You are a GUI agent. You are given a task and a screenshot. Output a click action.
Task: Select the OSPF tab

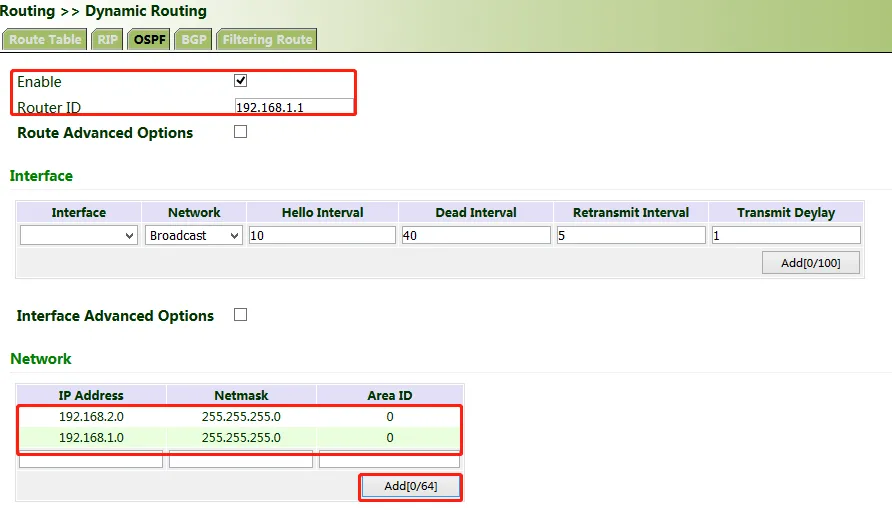pyautogui.click(x=149, y=40)
